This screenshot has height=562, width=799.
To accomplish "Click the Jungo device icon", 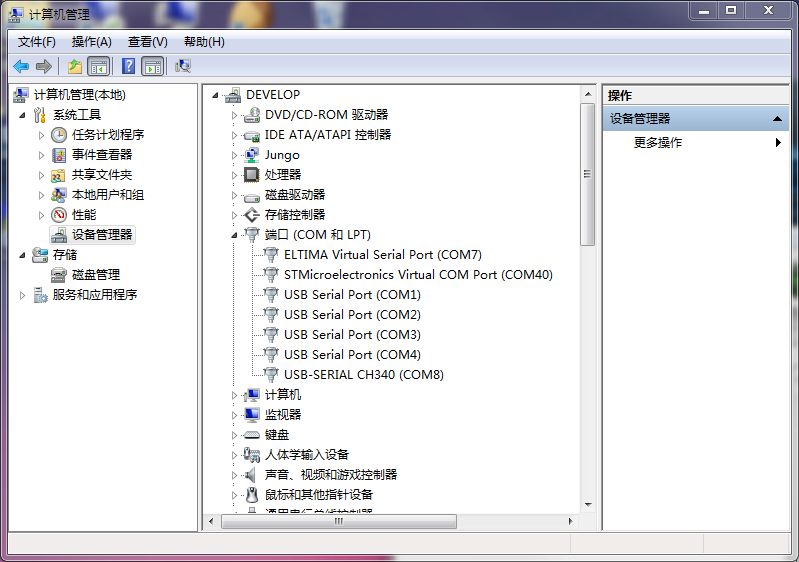I will click(252, 155).
